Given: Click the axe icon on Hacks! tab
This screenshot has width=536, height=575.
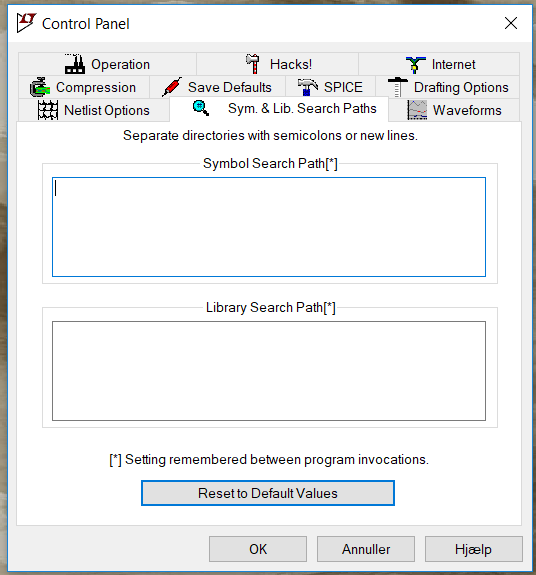Looking at the screenshot, I should click(253, 64).
